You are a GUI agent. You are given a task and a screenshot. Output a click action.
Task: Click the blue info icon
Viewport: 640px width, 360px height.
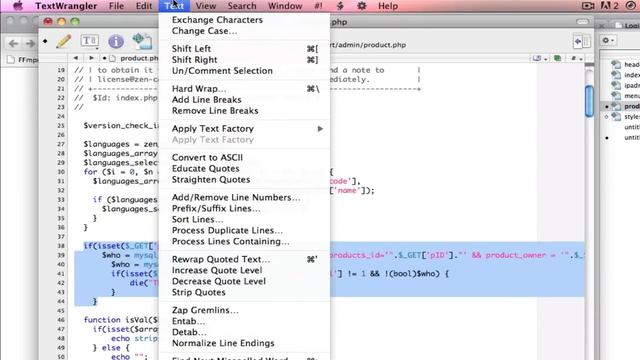coord(116,41)
